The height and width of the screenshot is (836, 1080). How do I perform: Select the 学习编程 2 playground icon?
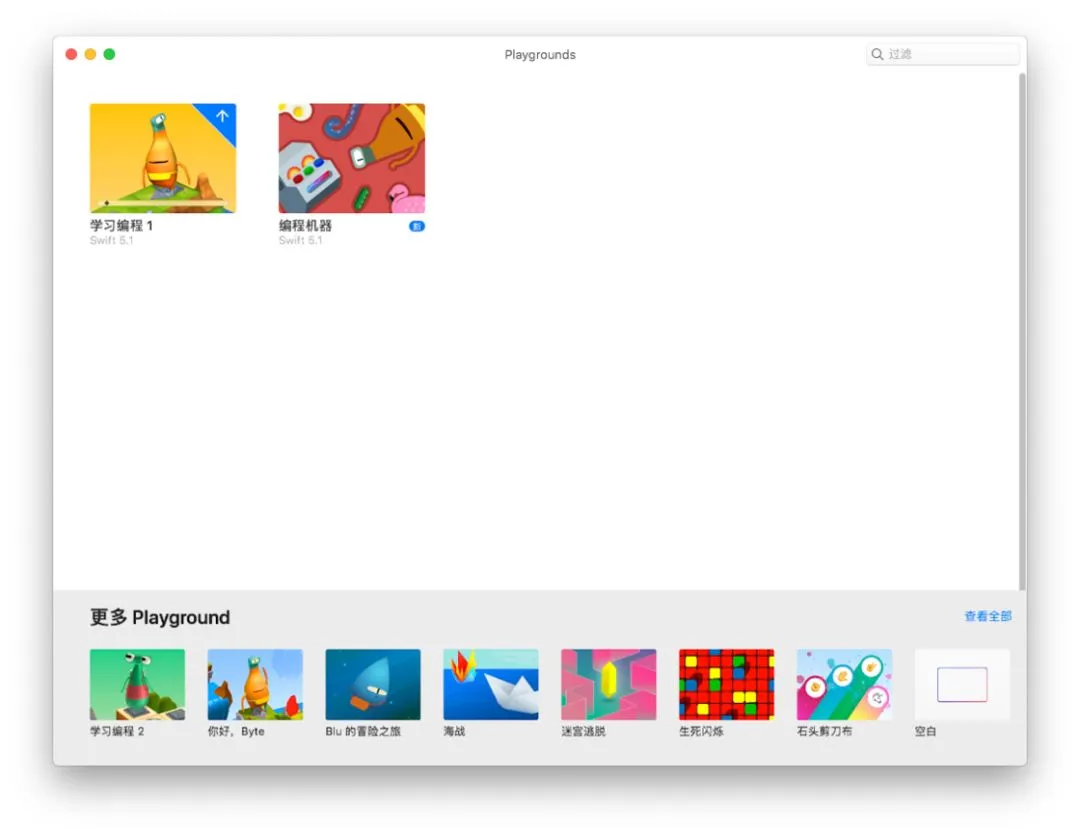coord(137,684)
